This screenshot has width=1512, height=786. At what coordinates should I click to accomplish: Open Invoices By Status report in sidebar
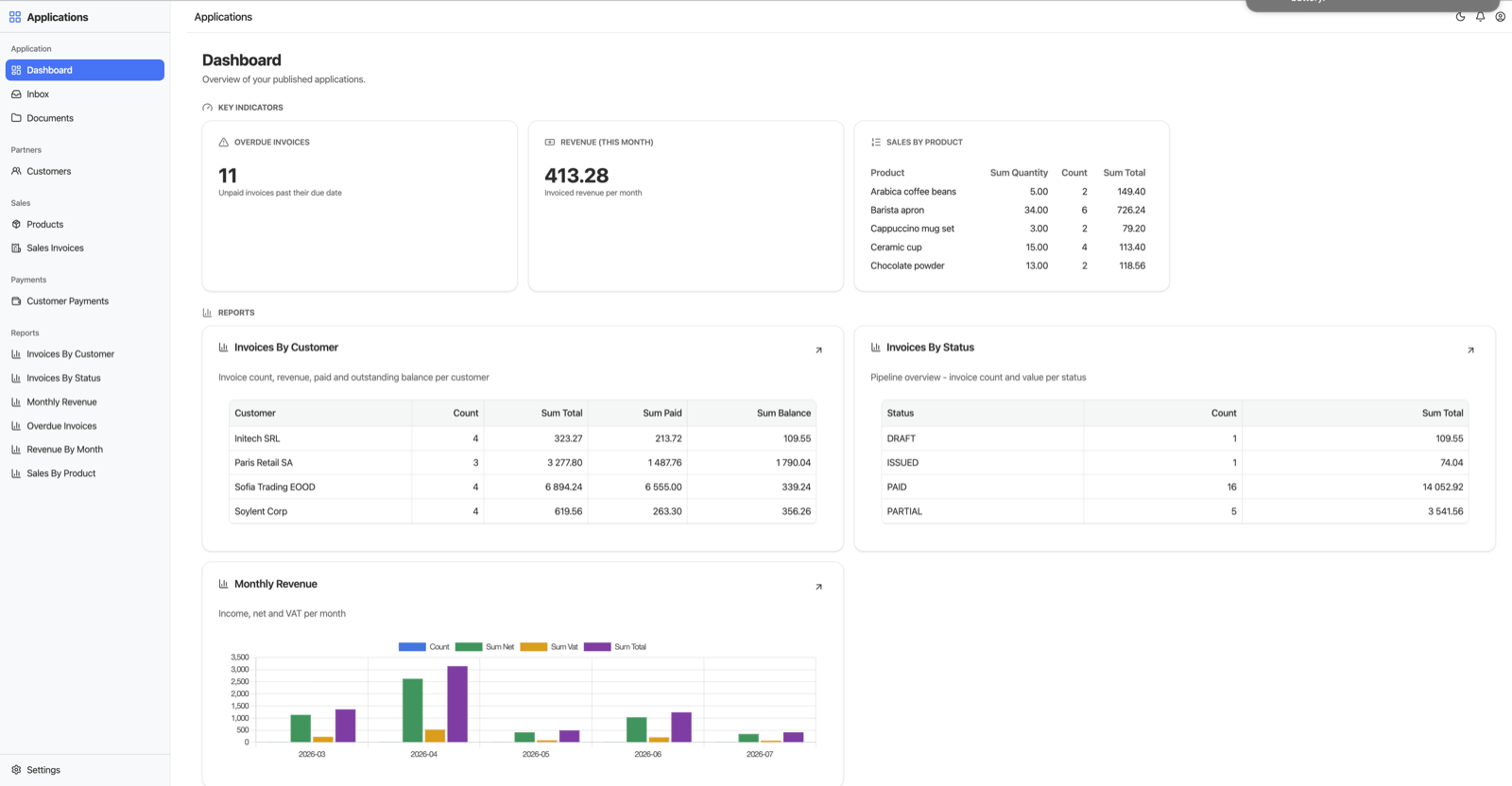pyautogui.click(x=85, y=378)
